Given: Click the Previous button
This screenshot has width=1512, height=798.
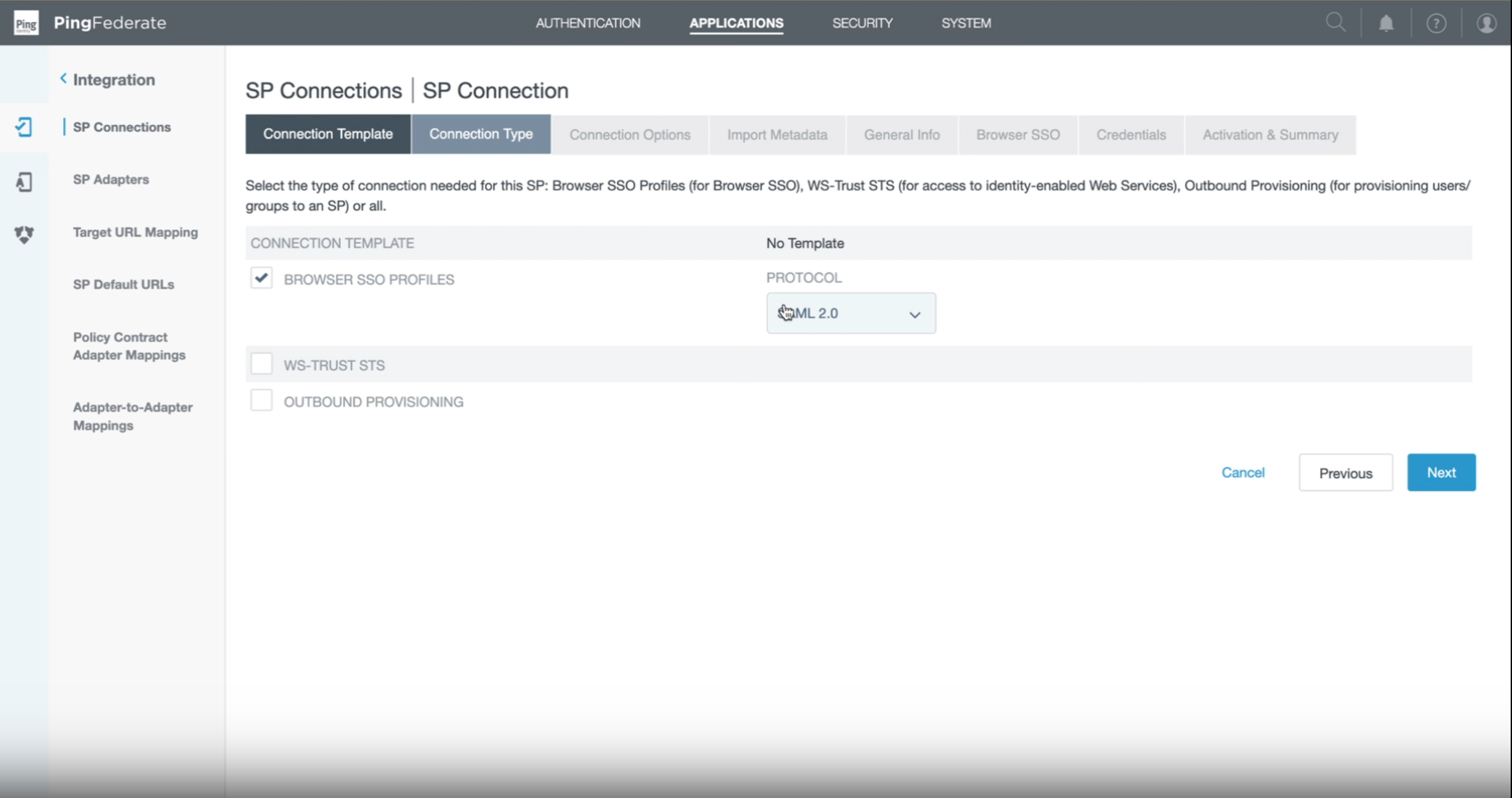Looking at the screenshot, I should click(1345, 472).
